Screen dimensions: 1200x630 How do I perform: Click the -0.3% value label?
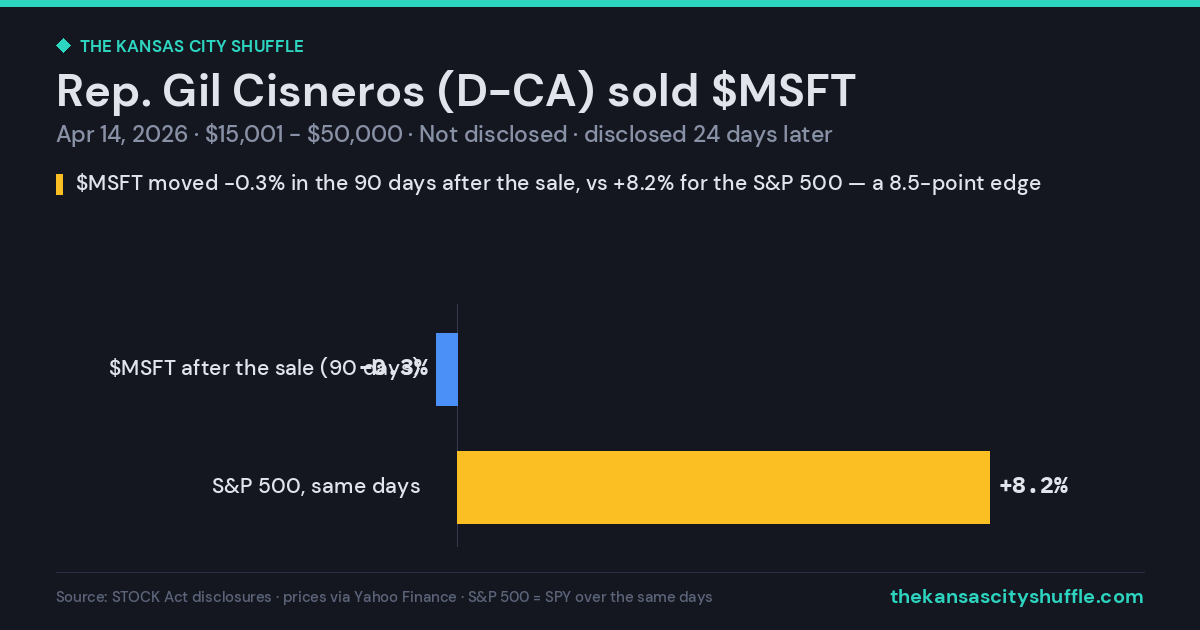pyautogui.click(x=394, y=368)
